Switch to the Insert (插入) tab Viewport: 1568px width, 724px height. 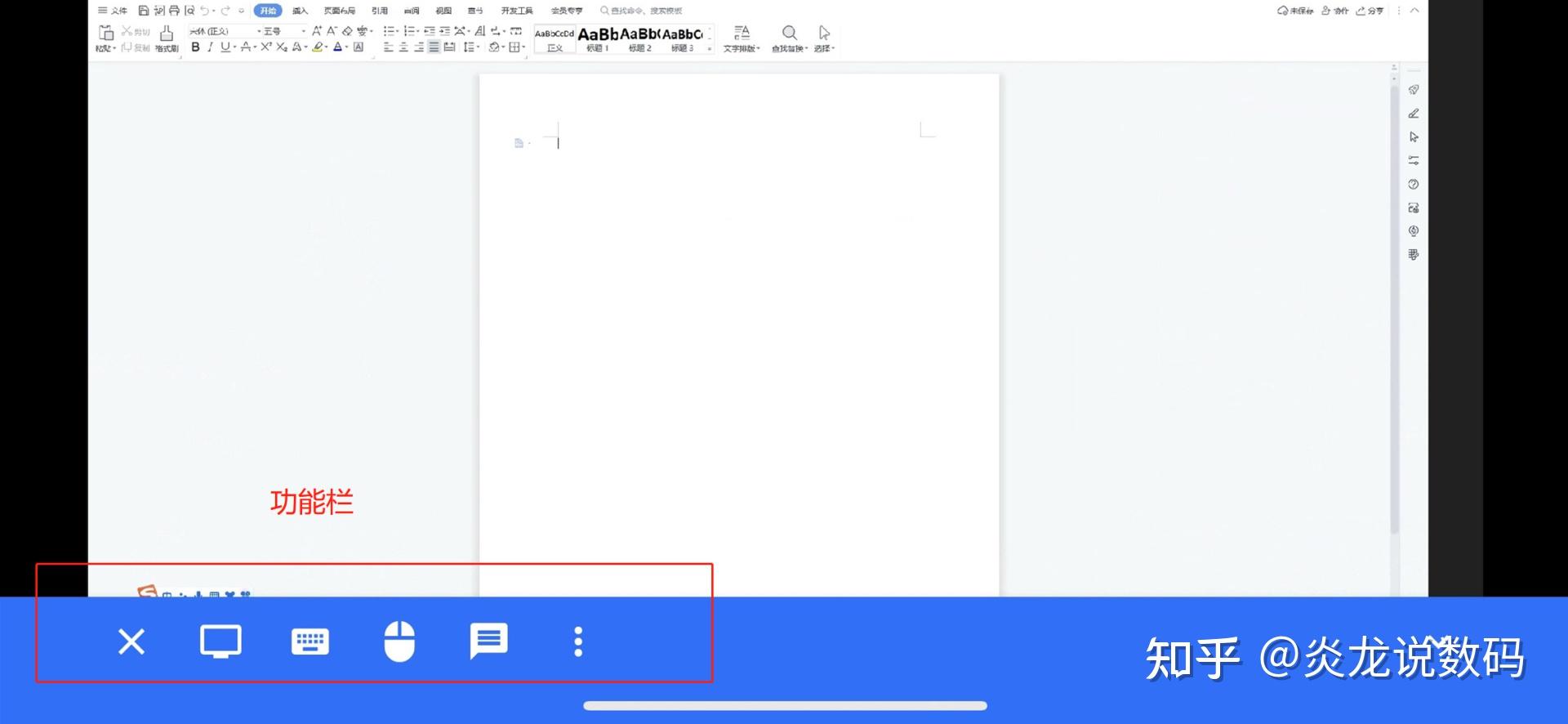(300, 11)
